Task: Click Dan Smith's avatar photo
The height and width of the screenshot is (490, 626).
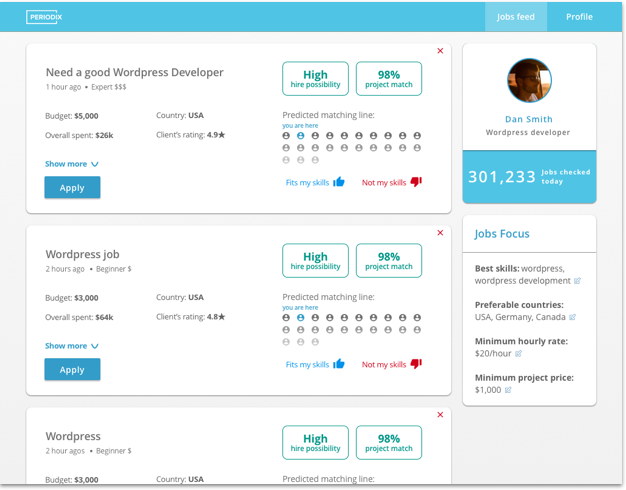Action: click(x=529, y=80)
